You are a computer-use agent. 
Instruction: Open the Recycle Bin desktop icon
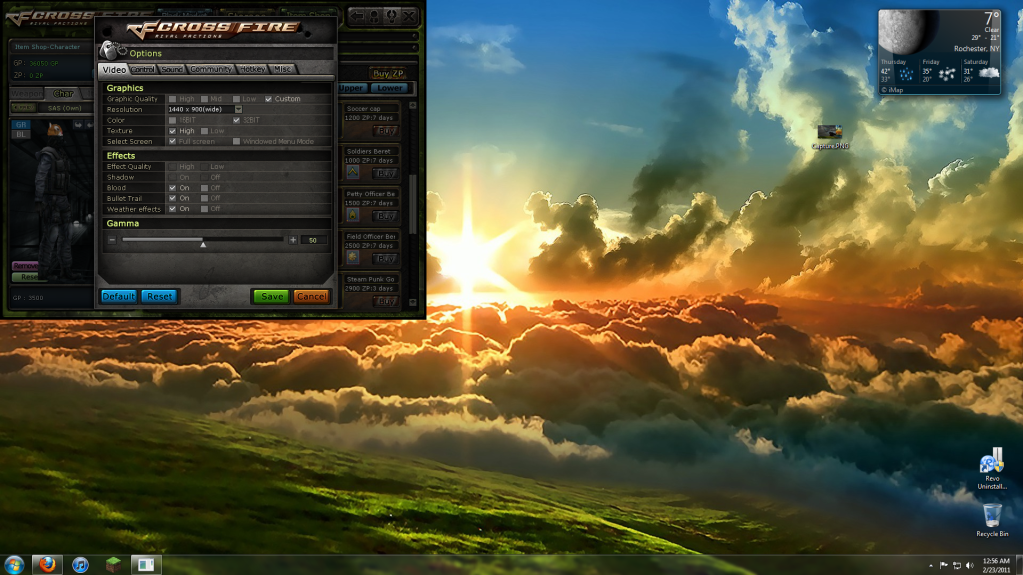992,516
